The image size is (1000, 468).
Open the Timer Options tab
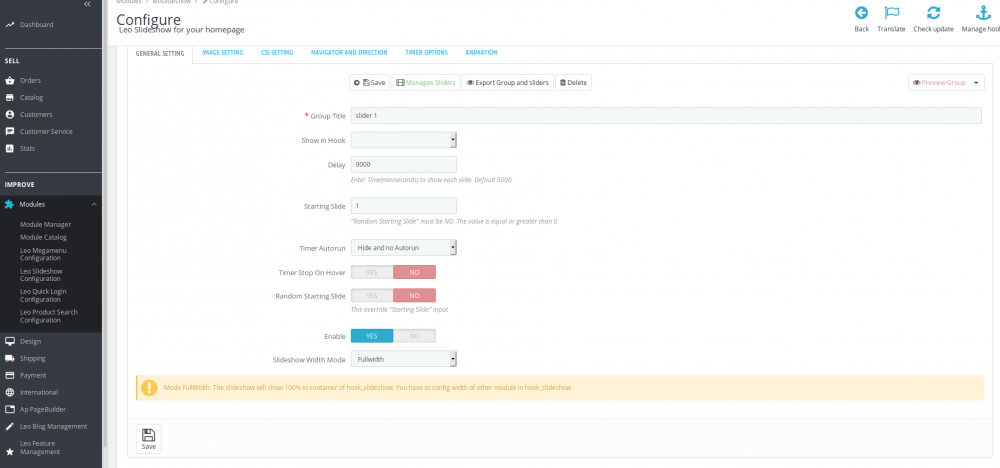pos(427,53)
